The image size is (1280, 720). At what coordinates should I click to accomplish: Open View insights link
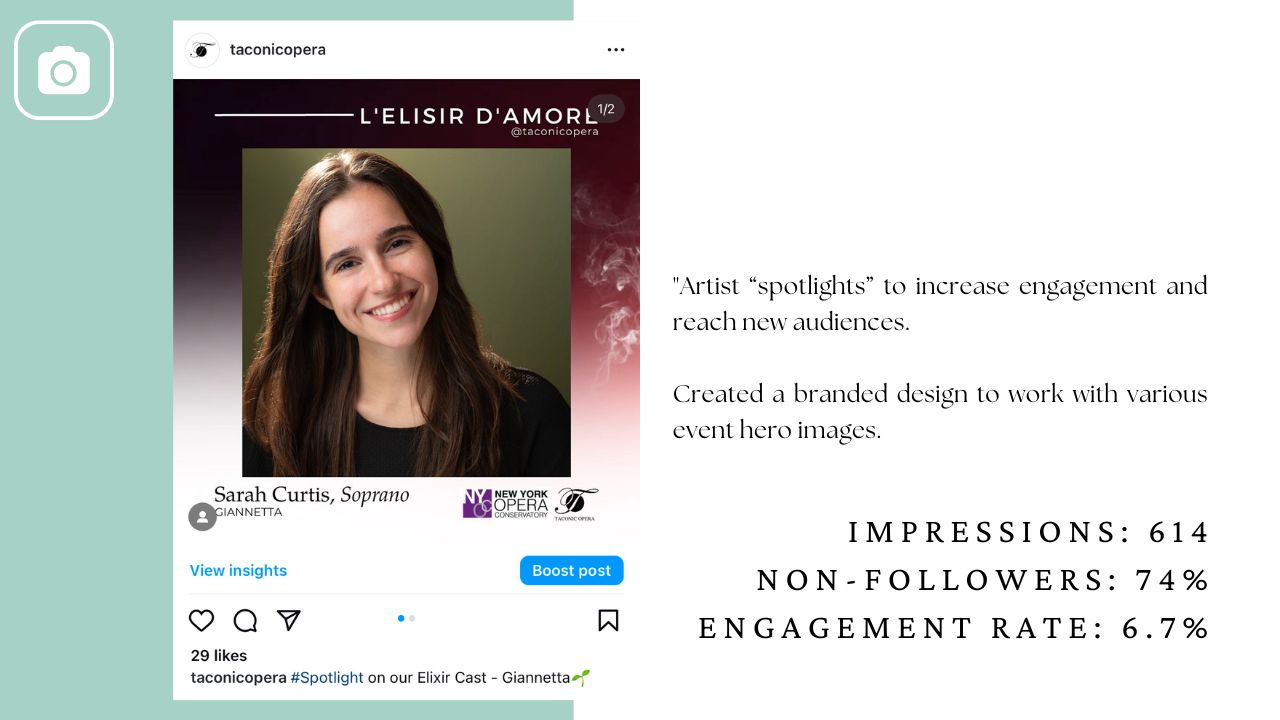(238, 571)
